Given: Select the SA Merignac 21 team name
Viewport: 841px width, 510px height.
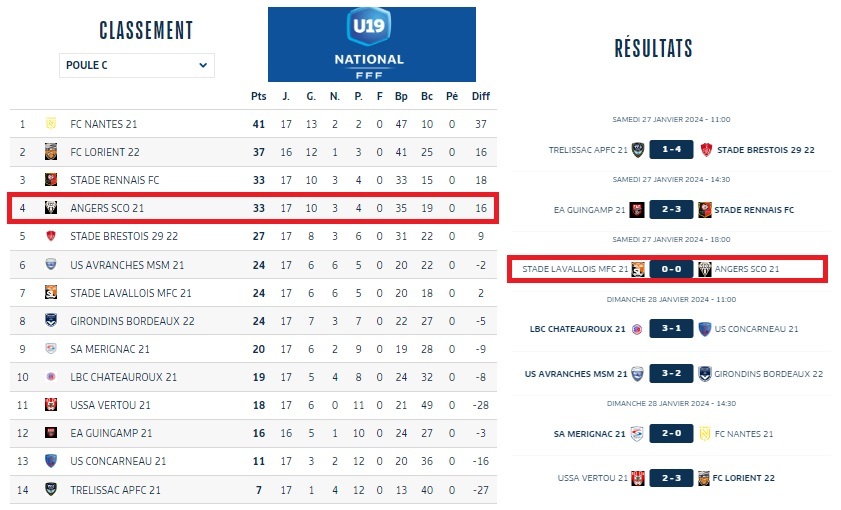Looking at the screenshot, I should tap(110, 350).
